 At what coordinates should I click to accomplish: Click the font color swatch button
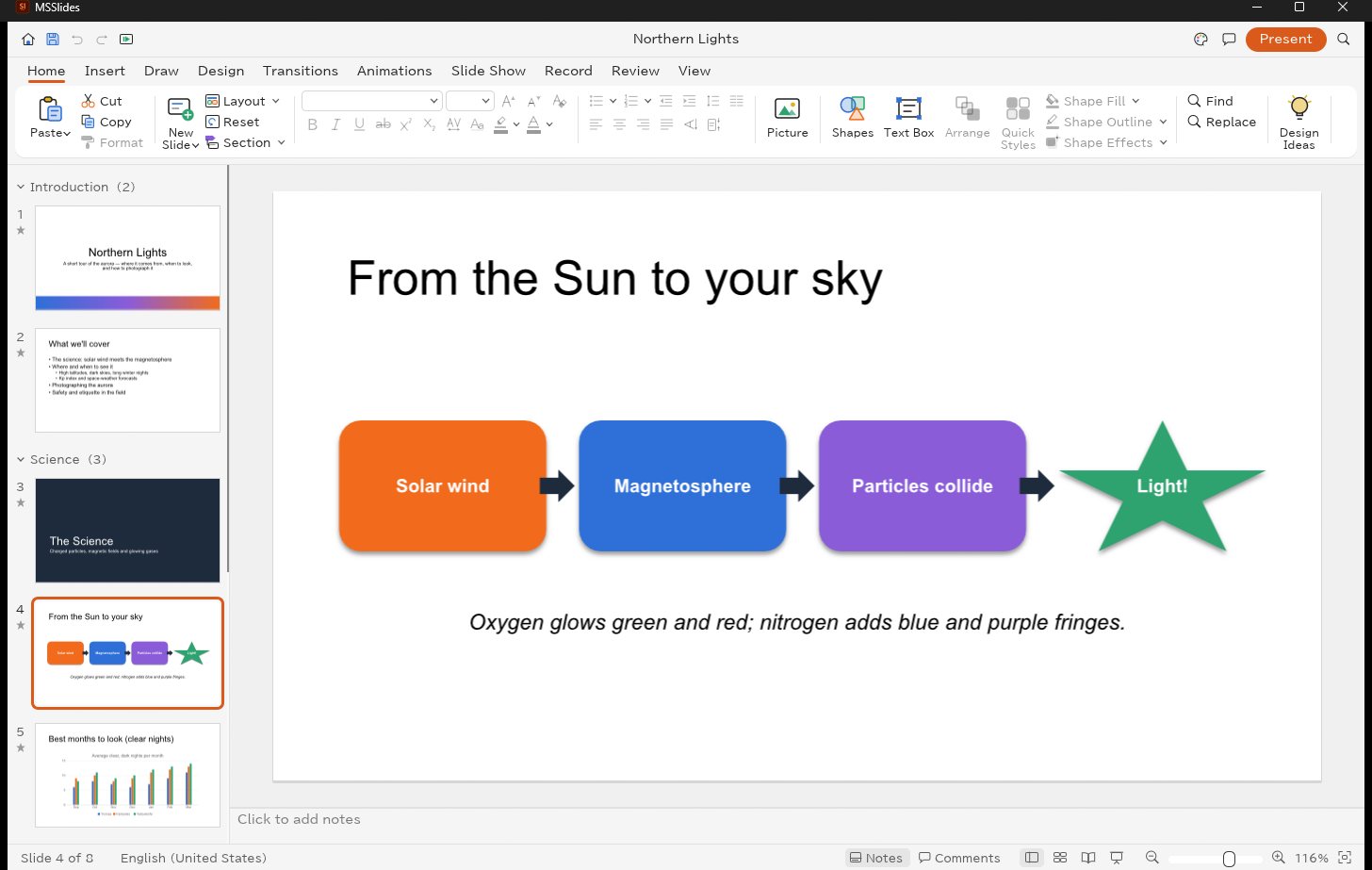pos(533,124)
